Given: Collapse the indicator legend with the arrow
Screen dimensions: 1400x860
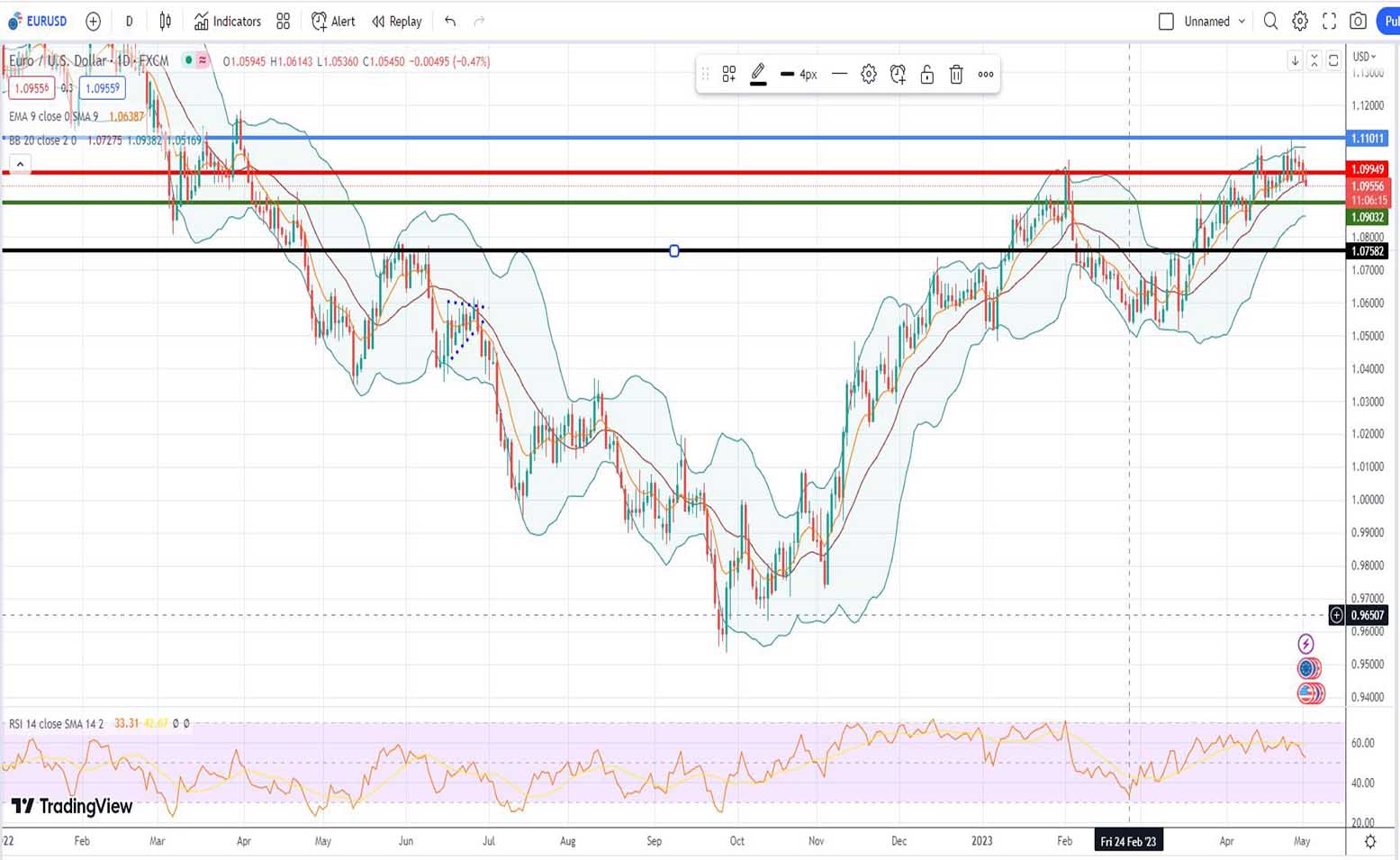Looking at the screenshot, I should pos(20,164).
